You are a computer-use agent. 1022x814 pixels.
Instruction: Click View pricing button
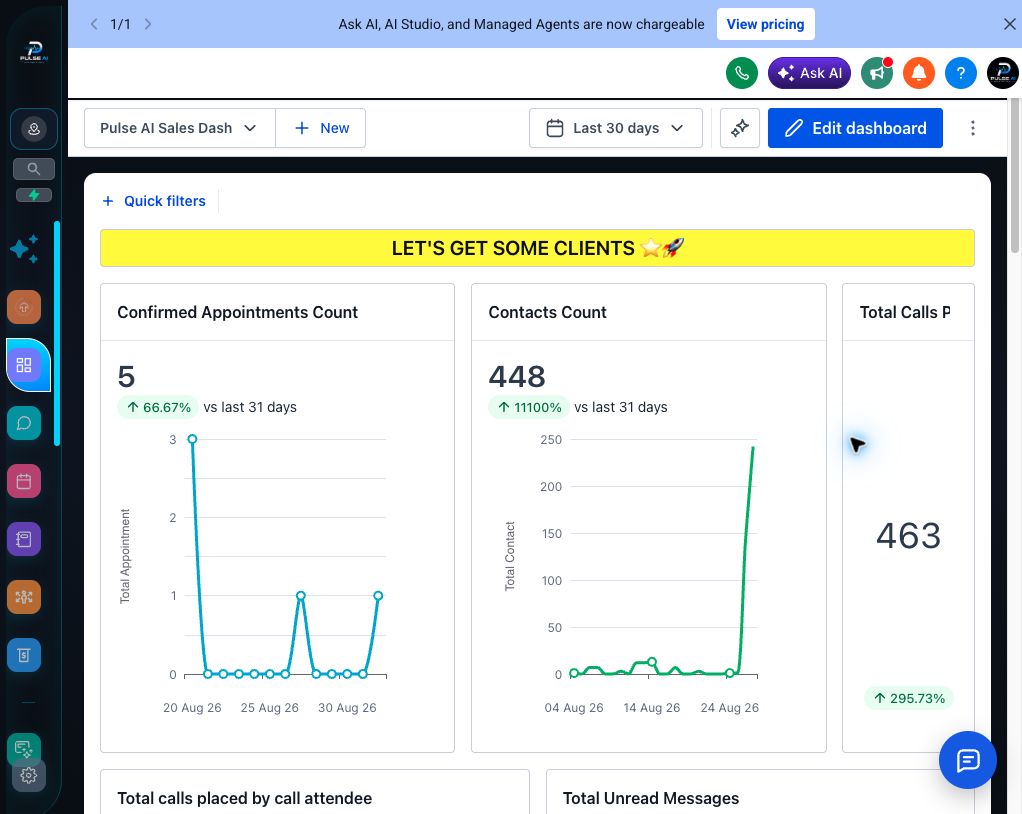[x=765, y=24]
